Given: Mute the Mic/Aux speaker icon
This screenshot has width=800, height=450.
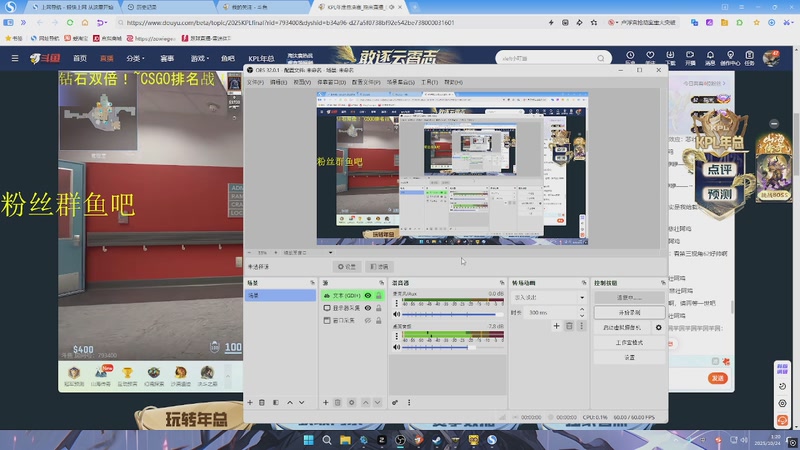Looking at the screenshot, I should click(397, 314).
